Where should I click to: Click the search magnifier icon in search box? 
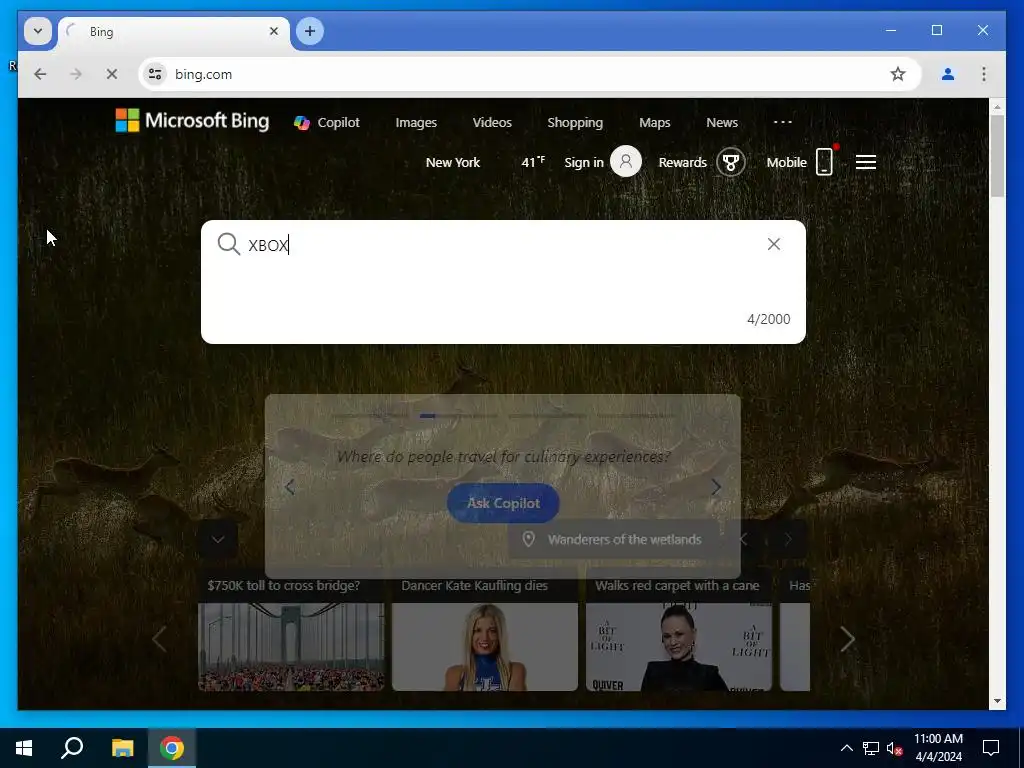coord(229,244)
